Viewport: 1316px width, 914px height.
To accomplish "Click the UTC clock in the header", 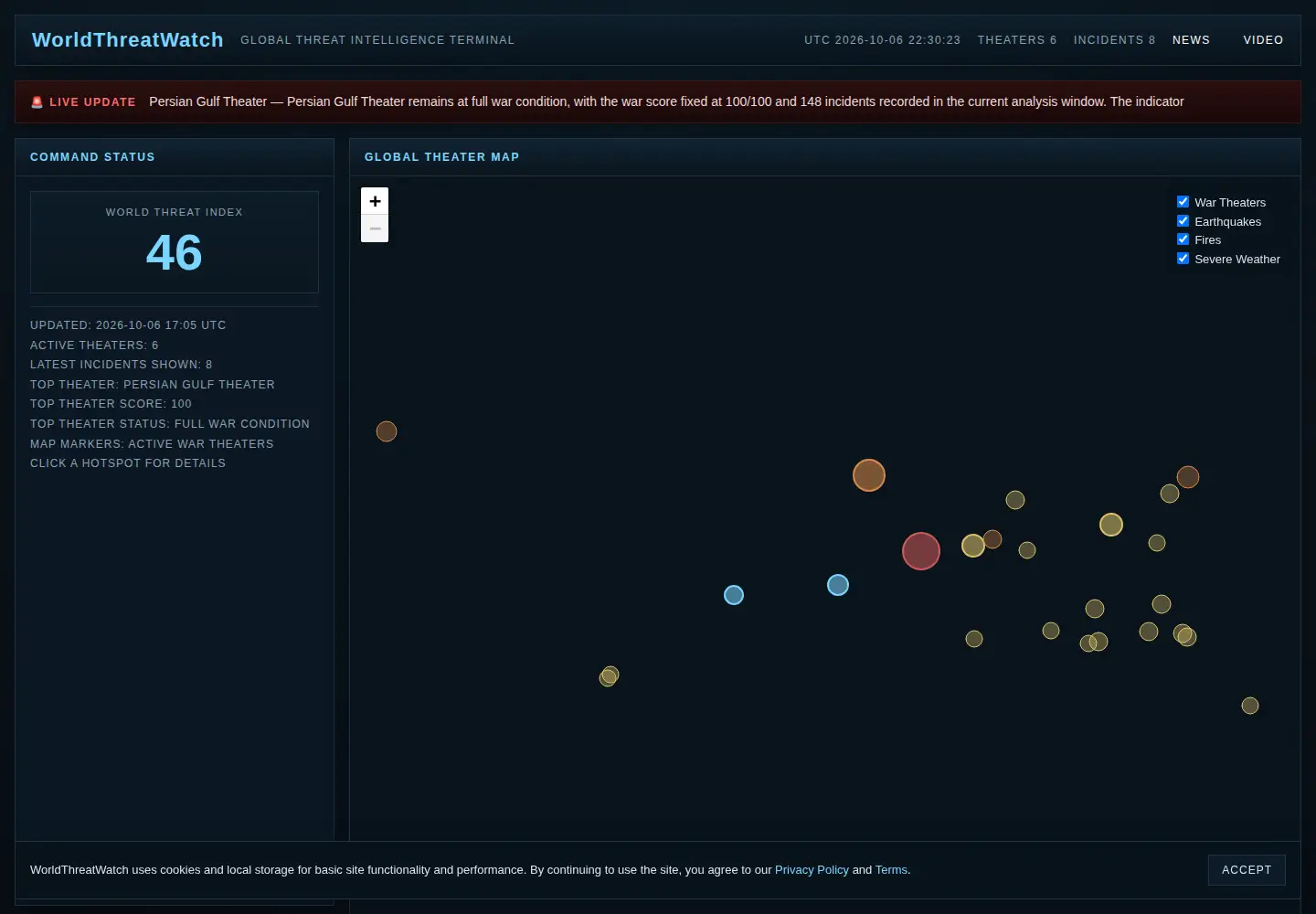I will click(882, 40).
